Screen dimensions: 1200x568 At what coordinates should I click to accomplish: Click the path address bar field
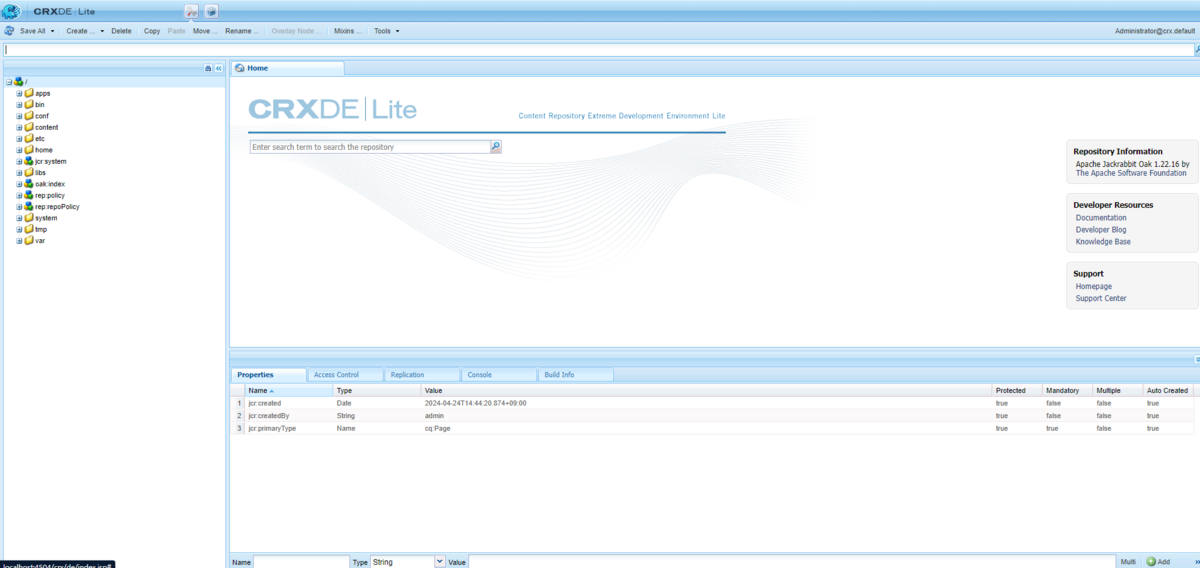click(x=598, y=49)
